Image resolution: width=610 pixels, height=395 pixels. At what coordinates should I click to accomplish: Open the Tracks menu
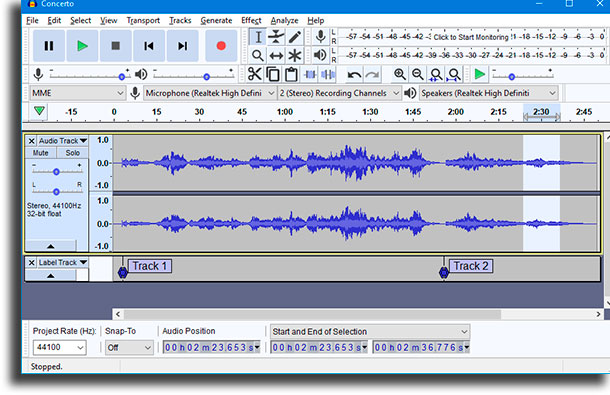[180, 21]
